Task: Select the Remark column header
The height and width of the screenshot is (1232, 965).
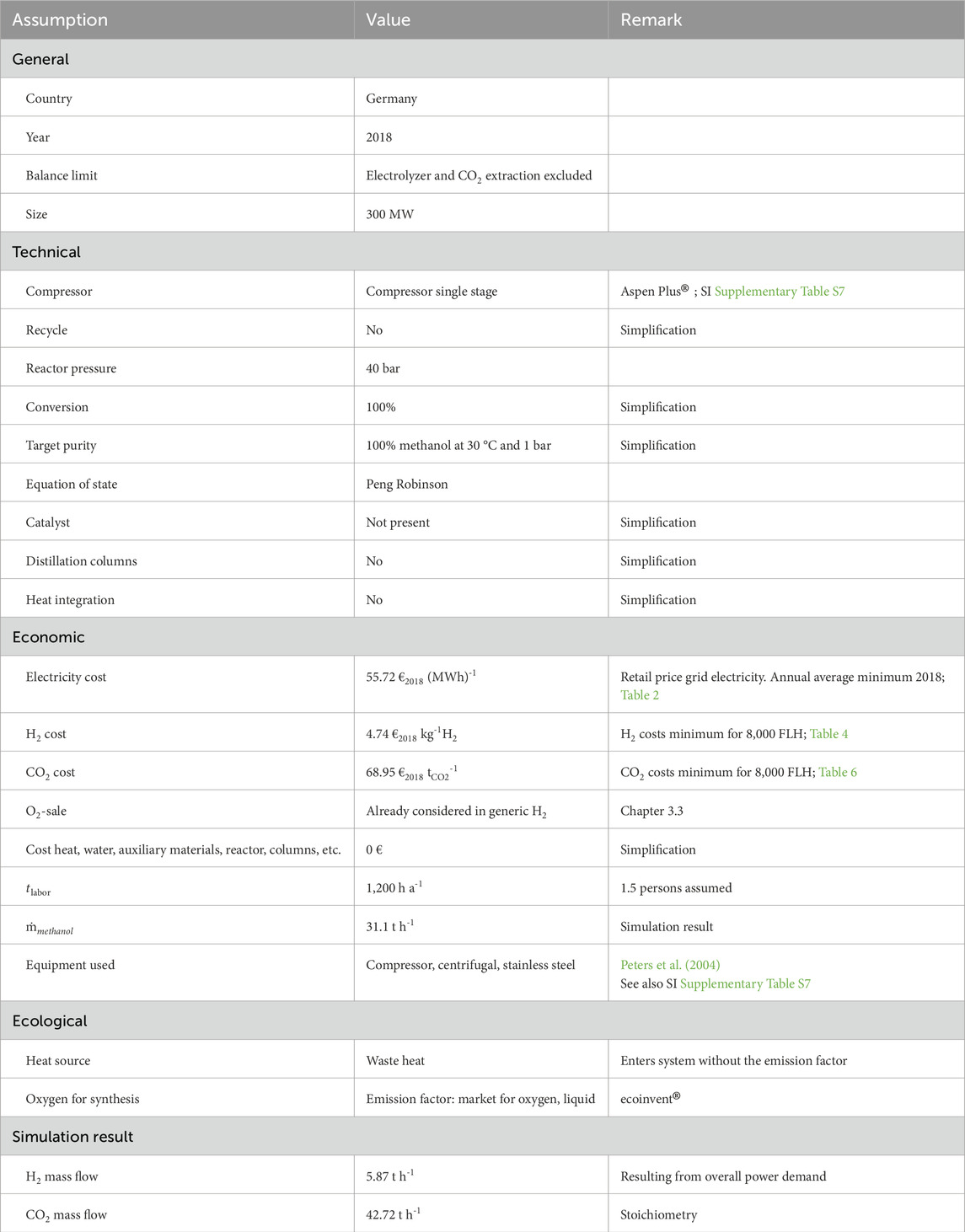Action: (651, 19)
